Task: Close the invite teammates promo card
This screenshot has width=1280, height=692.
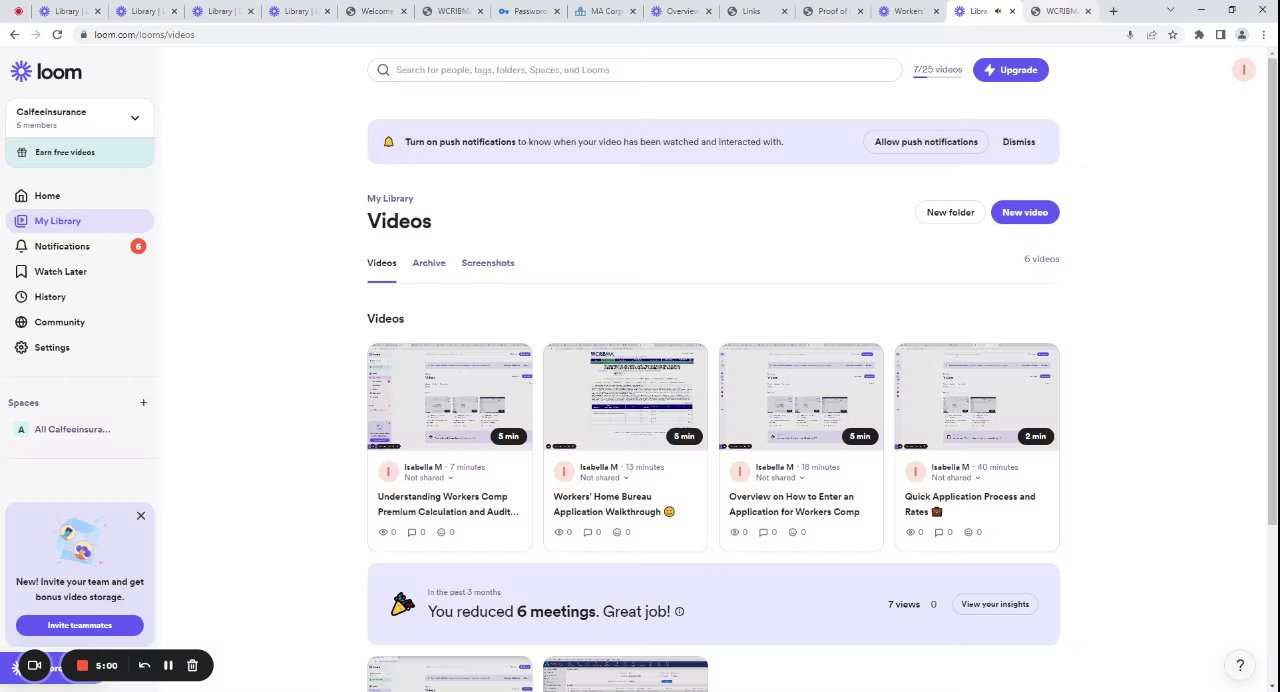Action: (x=141, y=516)
